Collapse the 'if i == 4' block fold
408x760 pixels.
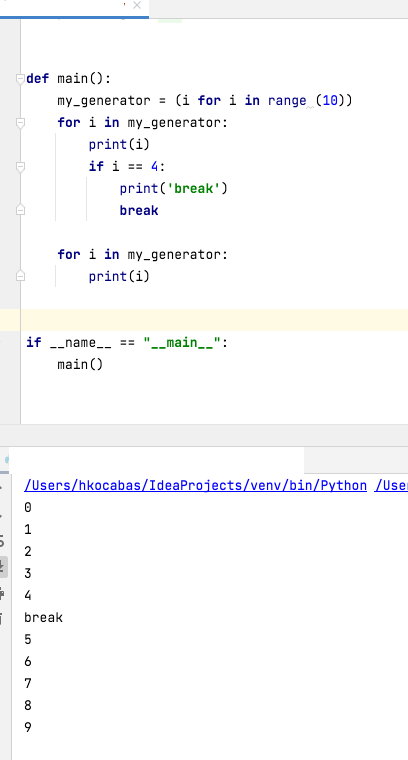pos(20,167)
